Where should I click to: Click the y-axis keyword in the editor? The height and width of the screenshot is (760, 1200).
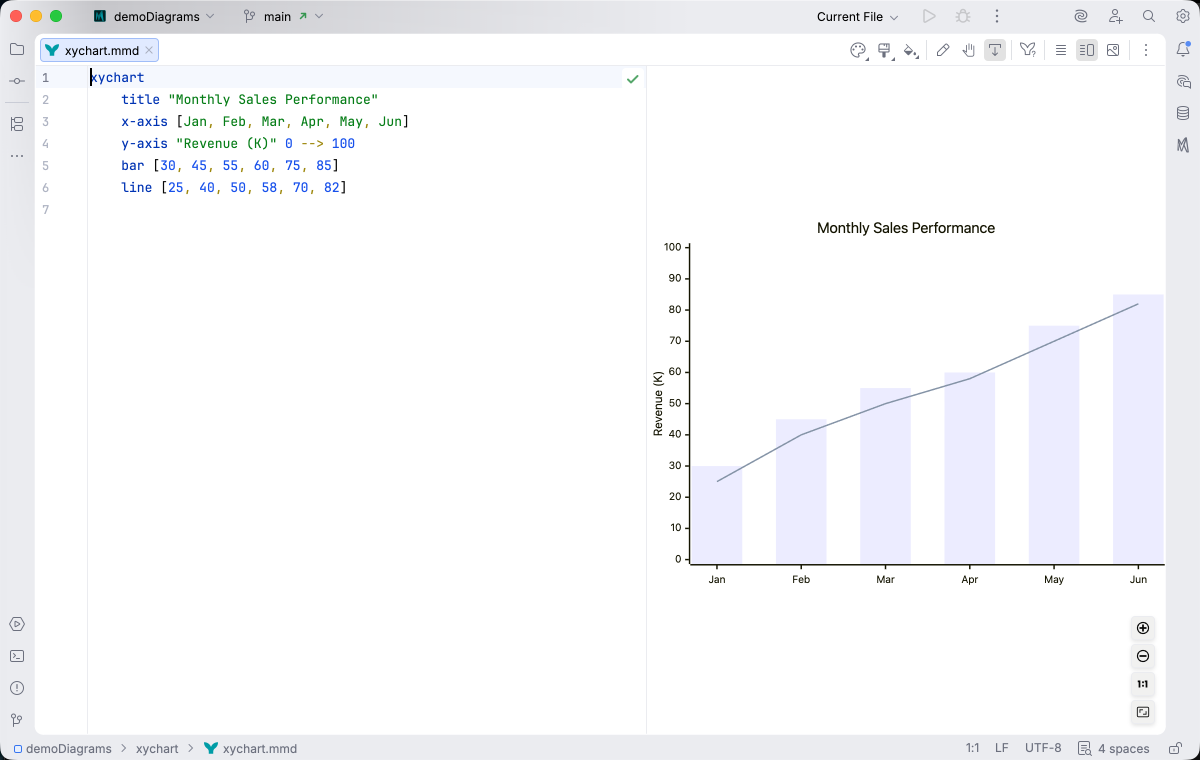point(144,143)
